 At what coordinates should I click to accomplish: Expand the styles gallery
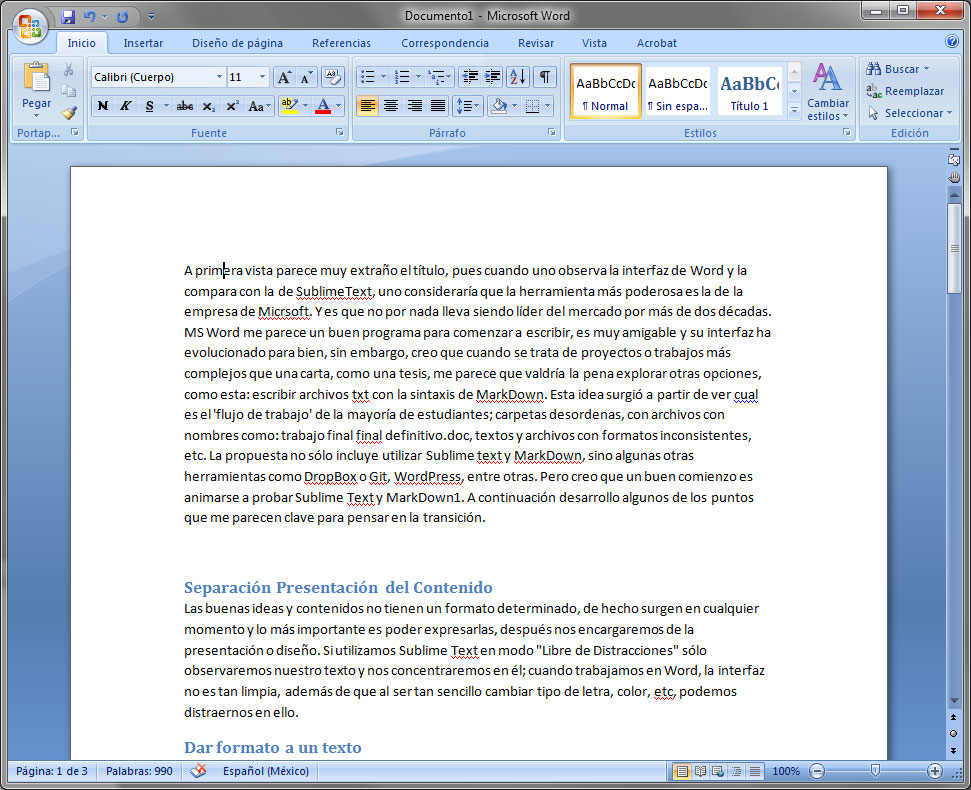(x=795, y=111)
